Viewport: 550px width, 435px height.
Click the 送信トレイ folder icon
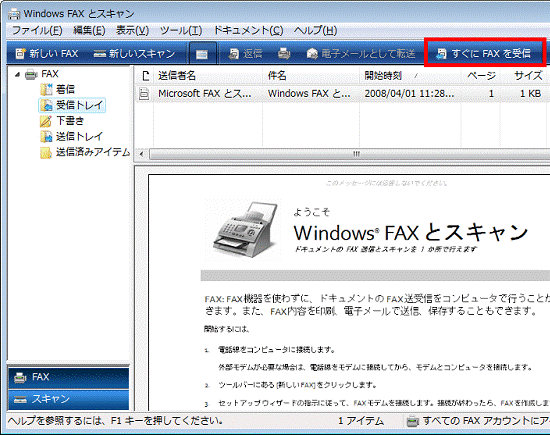46,136
